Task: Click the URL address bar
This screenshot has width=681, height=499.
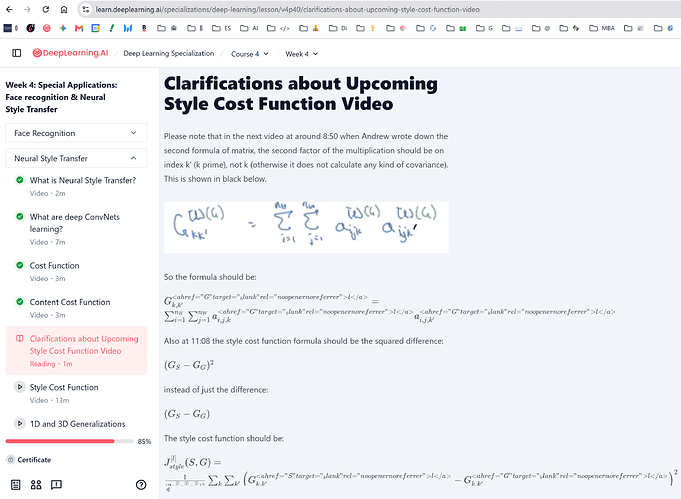Action: [x=288, y=9]
